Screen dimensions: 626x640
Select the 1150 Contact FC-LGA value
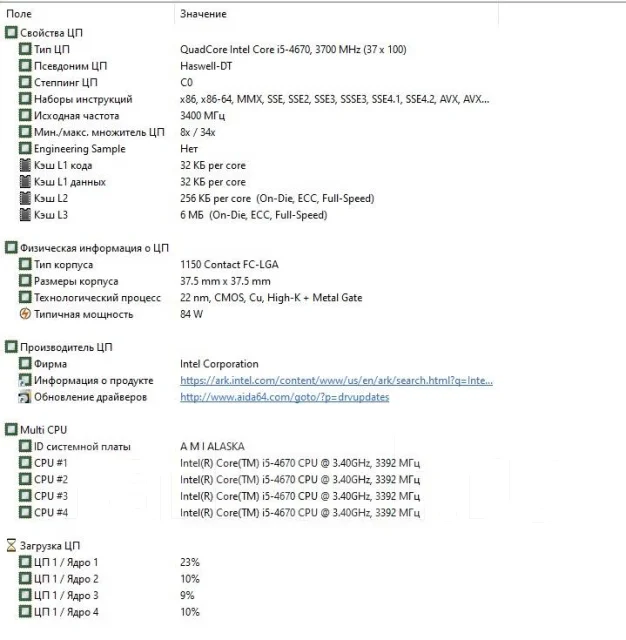point(229,264)
